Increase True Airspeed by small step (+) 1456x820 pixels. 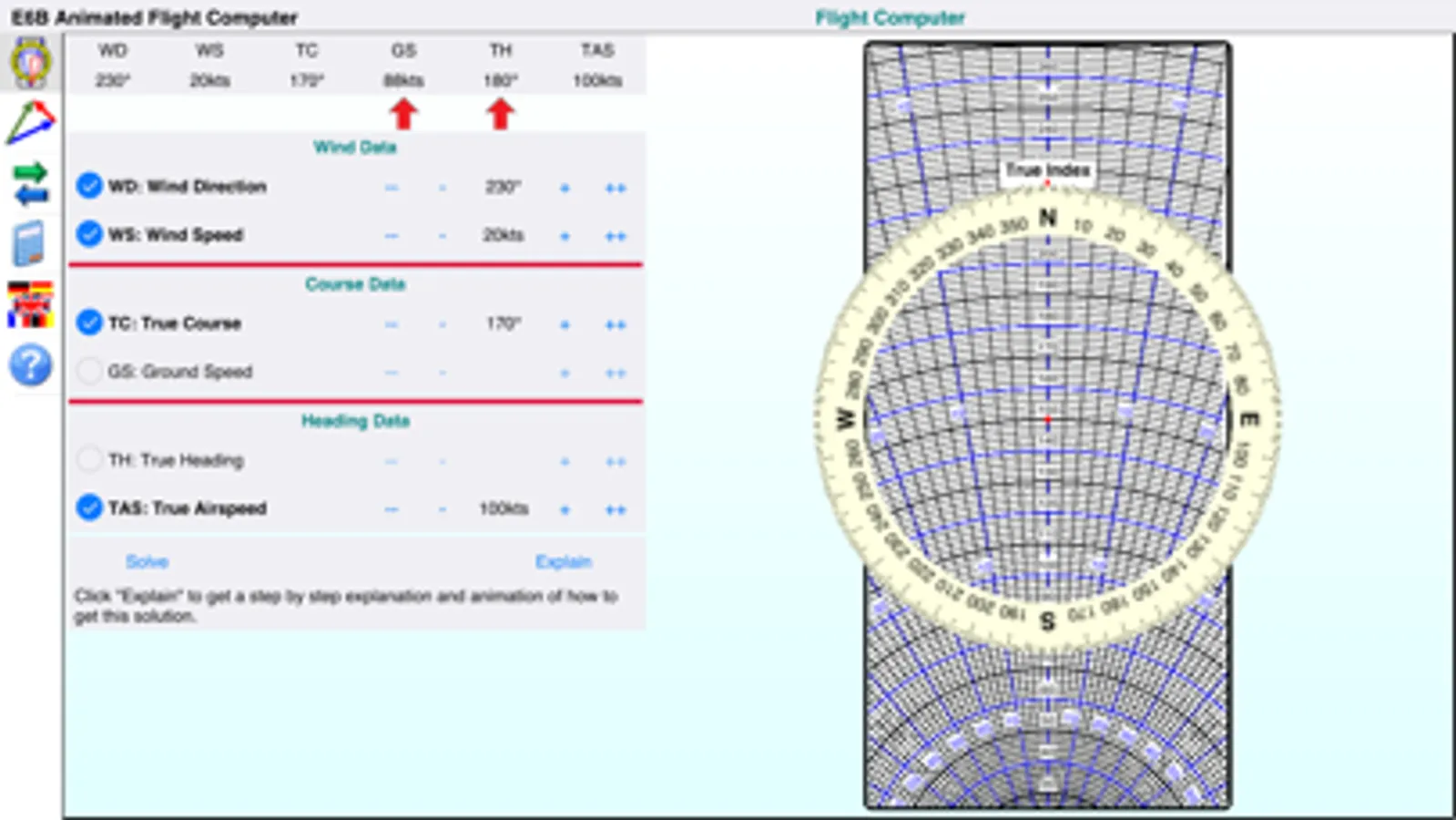click(x=565, y=510)
